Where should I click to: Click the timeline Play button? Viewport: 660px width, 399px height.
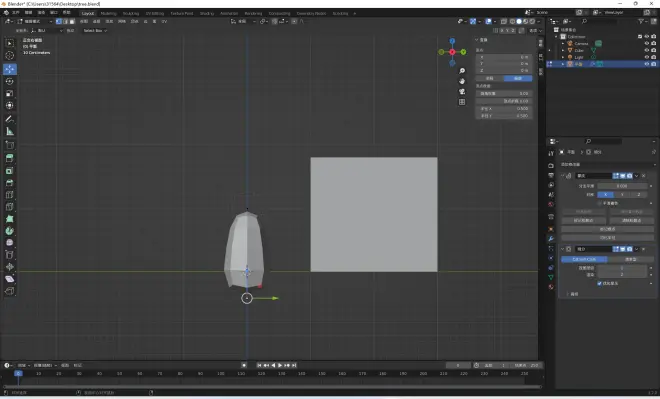(280, 365)
